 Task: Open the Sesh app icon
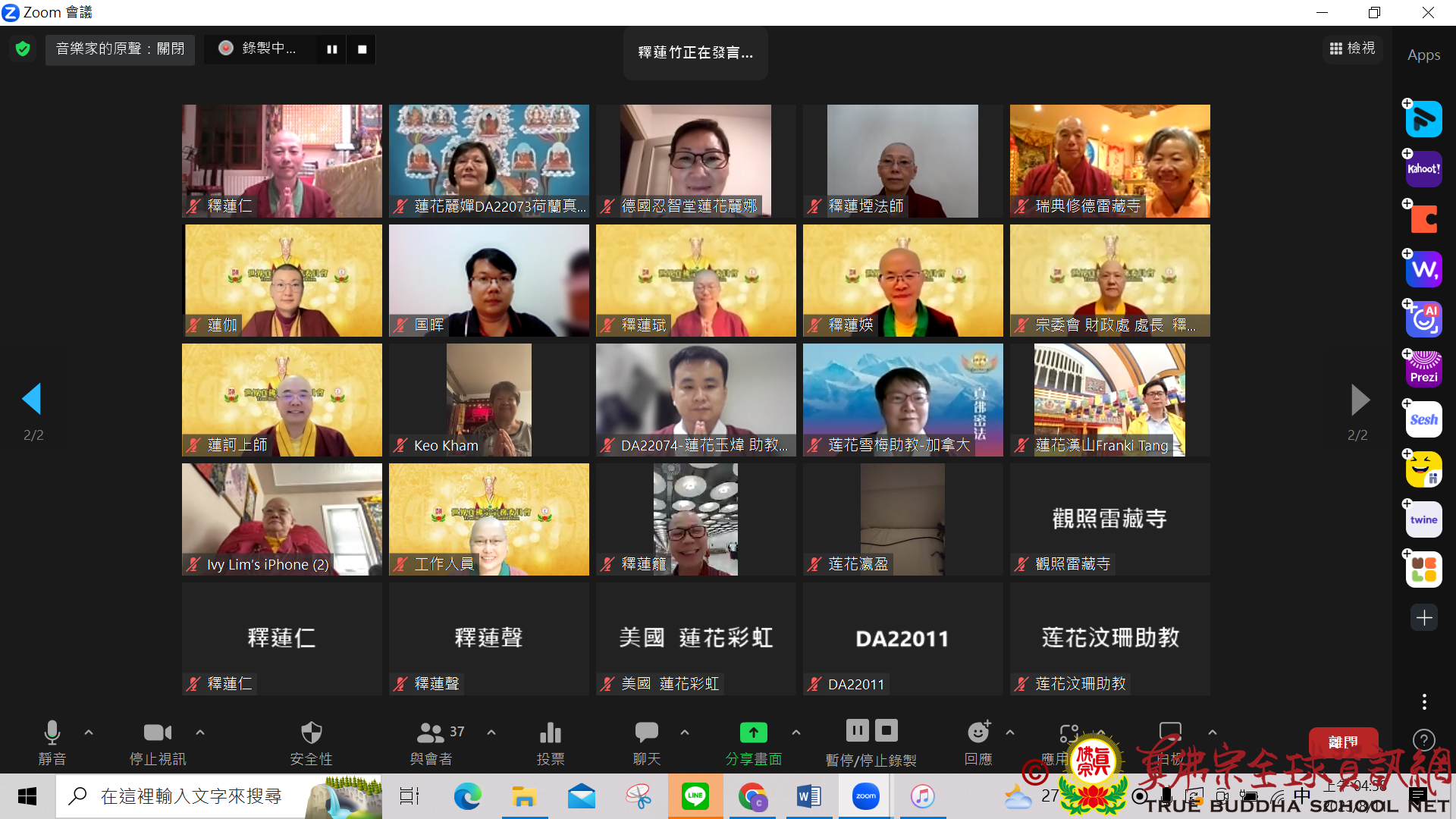[x=1423, y=419]
